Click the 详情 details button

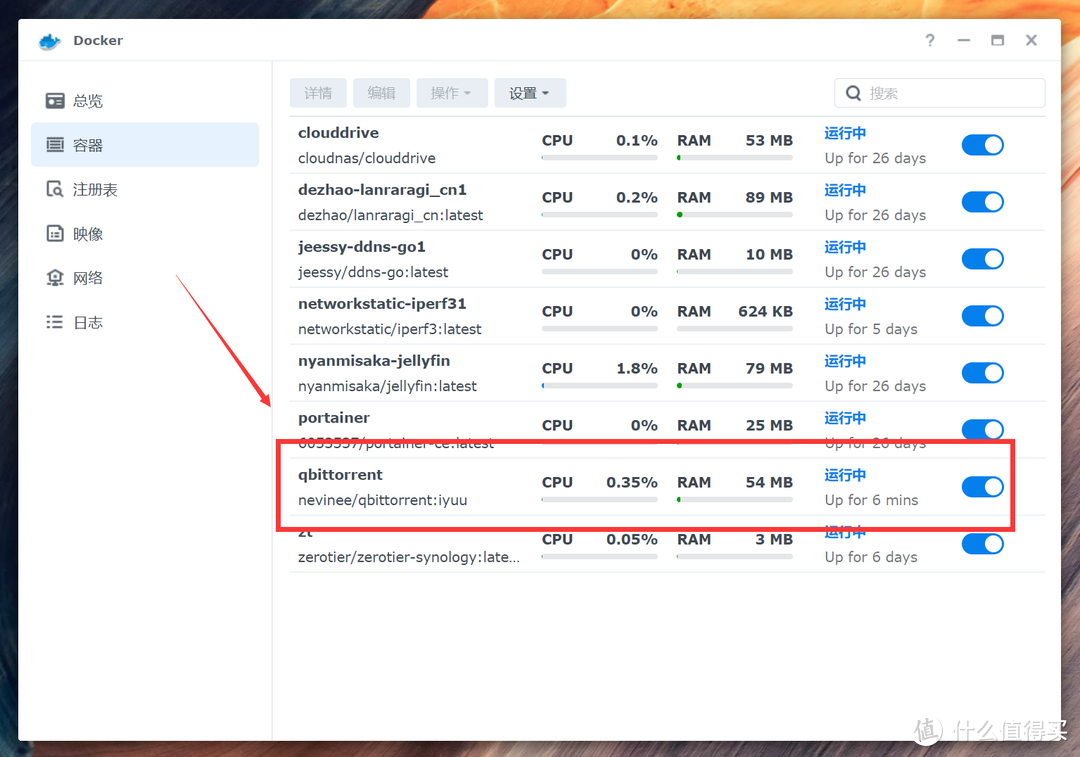[318, 93]
